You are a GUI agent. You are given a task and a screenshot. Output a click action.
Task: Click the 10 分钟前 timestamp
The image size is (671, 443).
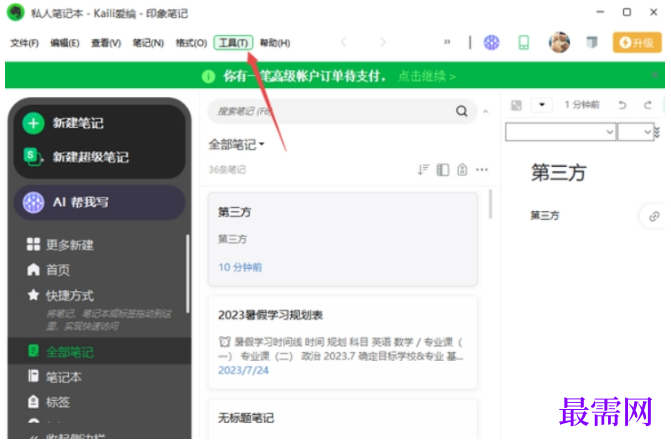coord(240,268)
